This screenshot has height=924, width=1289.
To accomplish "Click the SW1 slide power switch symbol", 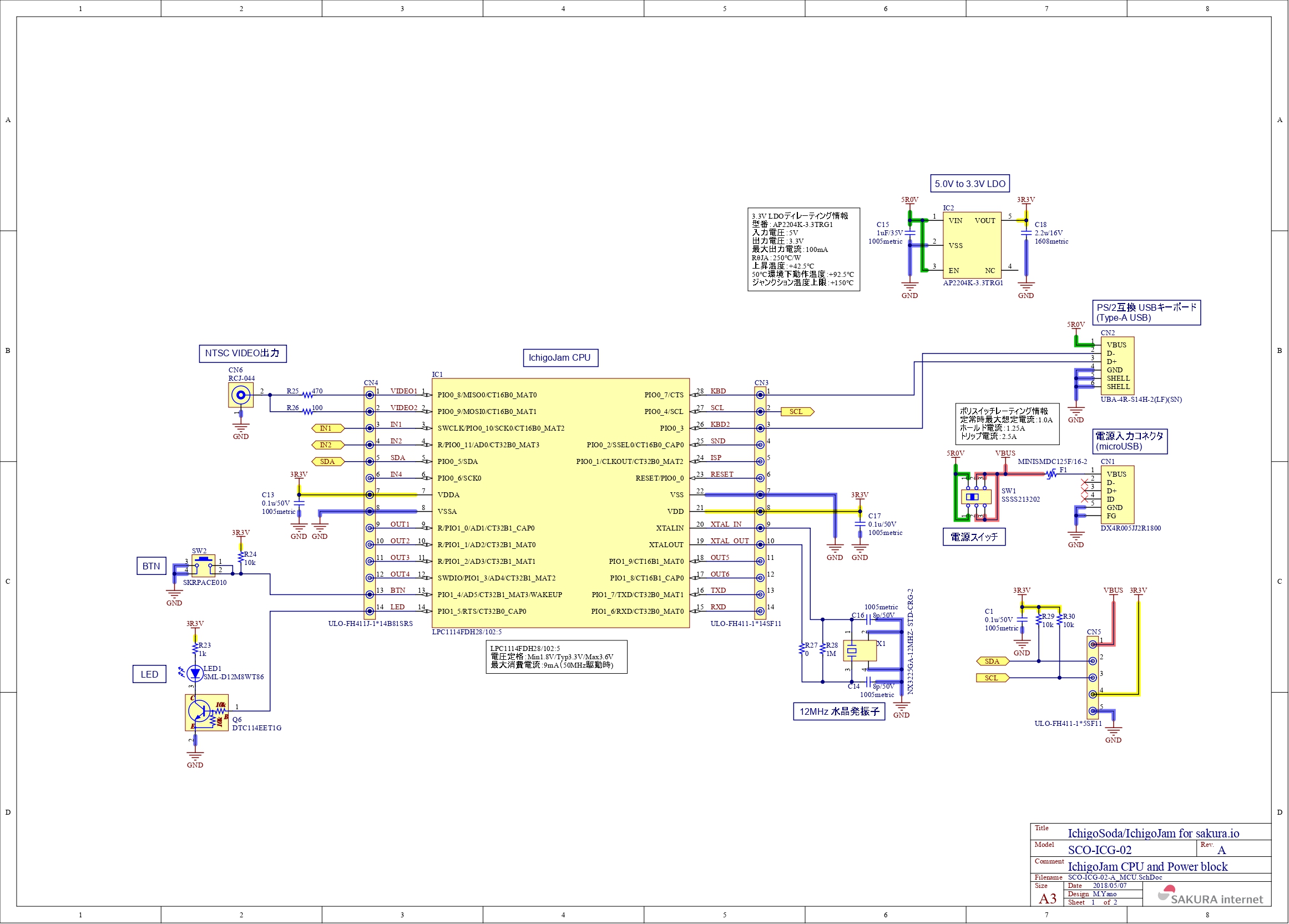I will pos(976,497).
